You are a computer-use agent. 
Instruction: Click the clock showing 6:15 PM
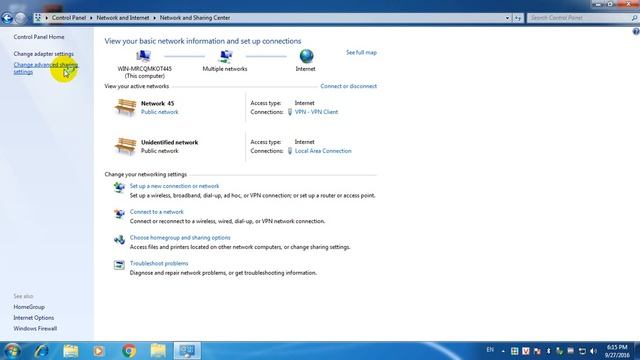[617, 347]
